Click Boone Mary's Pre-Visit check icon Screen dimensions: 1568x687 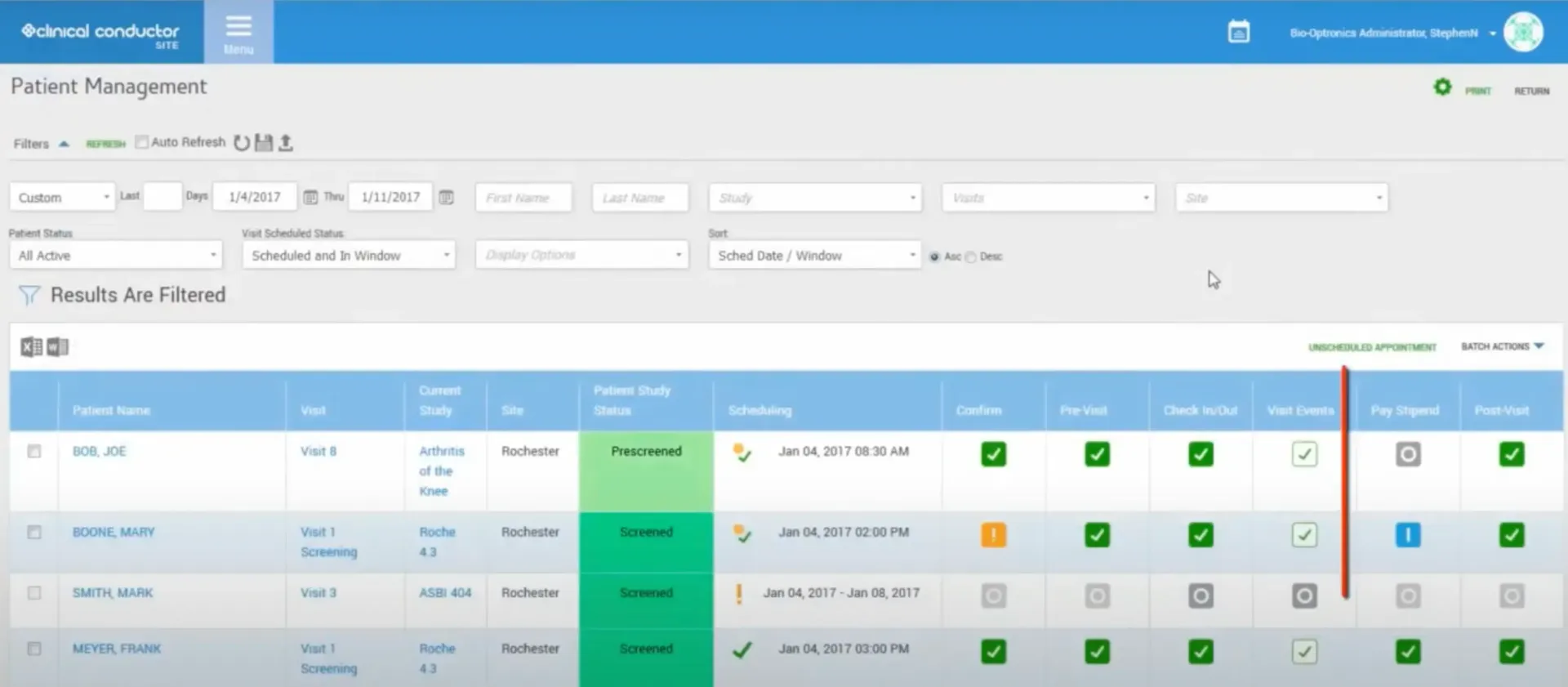(1097, 535)
